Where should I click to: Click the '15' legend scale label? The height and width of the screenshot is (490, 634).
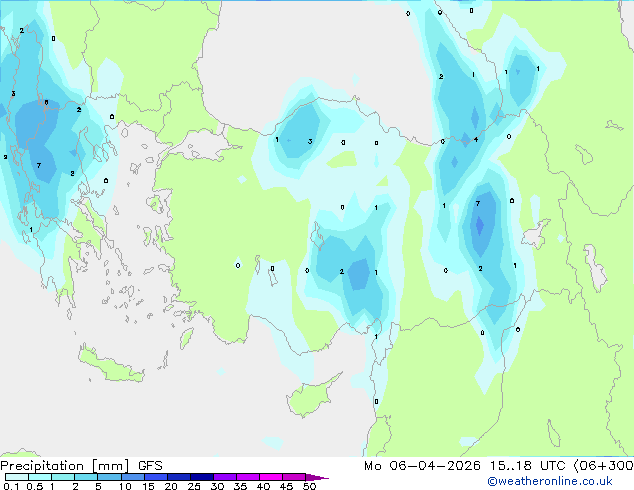pyautogui.click(x=148, y=486)
